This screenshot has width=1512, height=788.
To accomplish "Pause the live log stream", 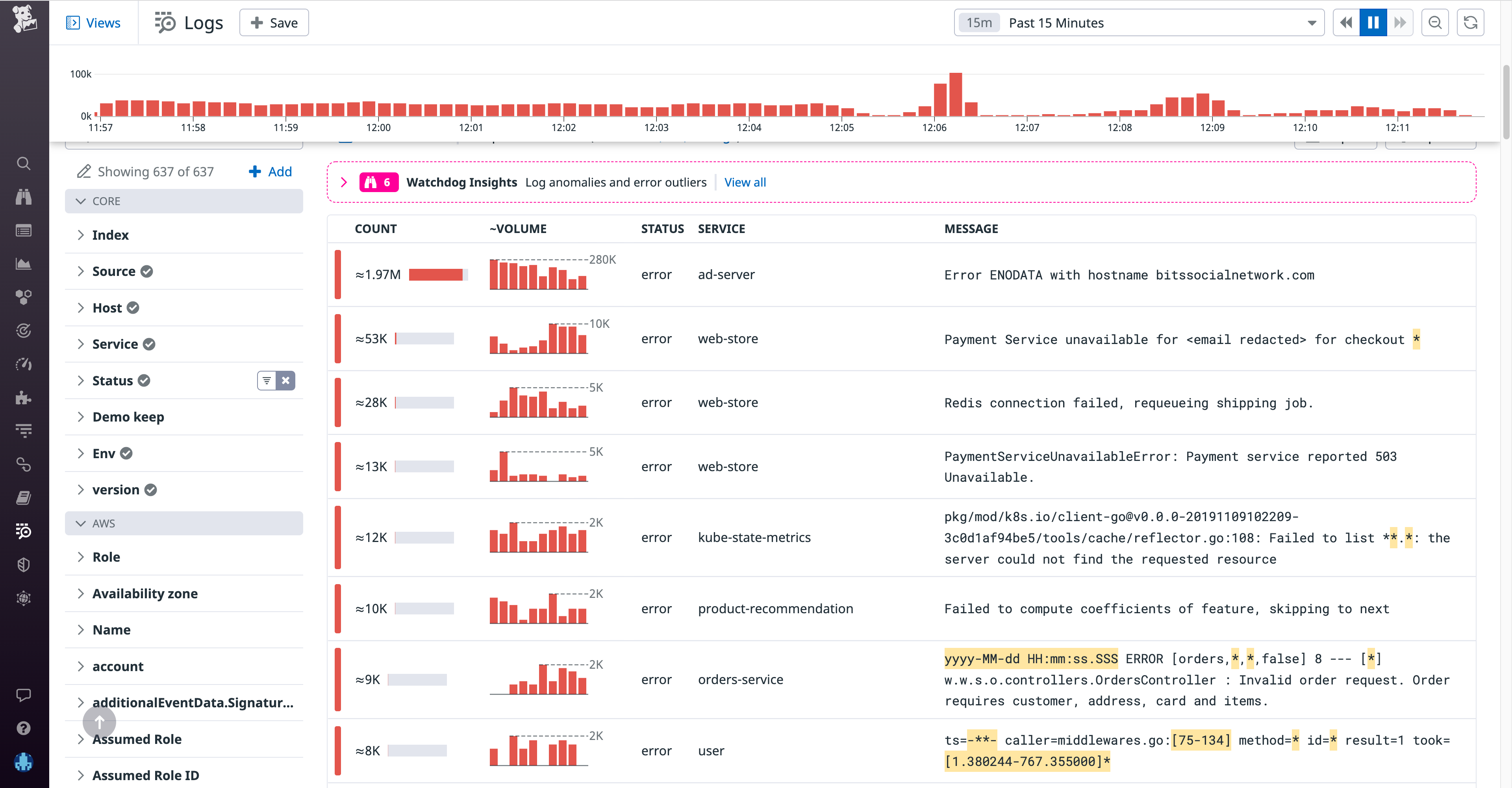I will 1372,22.
